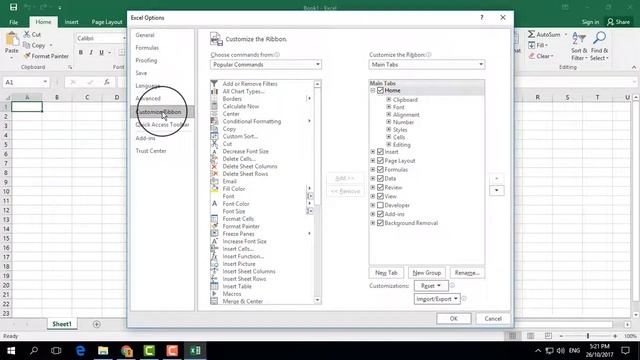Click the OK button
The height and width of the screenshot is (360, 640).
453,318
